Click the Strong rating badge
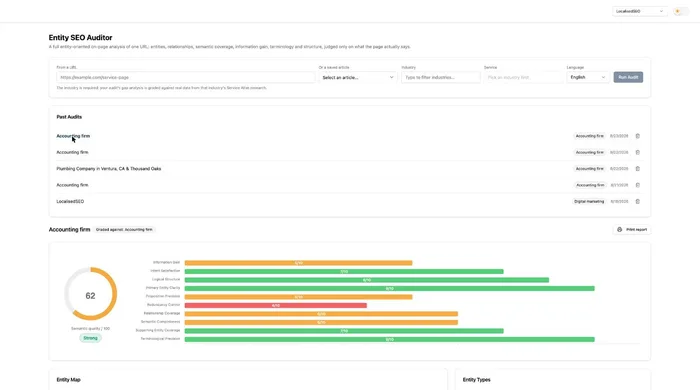Screen dimensions: 700x390 (91, 338)
